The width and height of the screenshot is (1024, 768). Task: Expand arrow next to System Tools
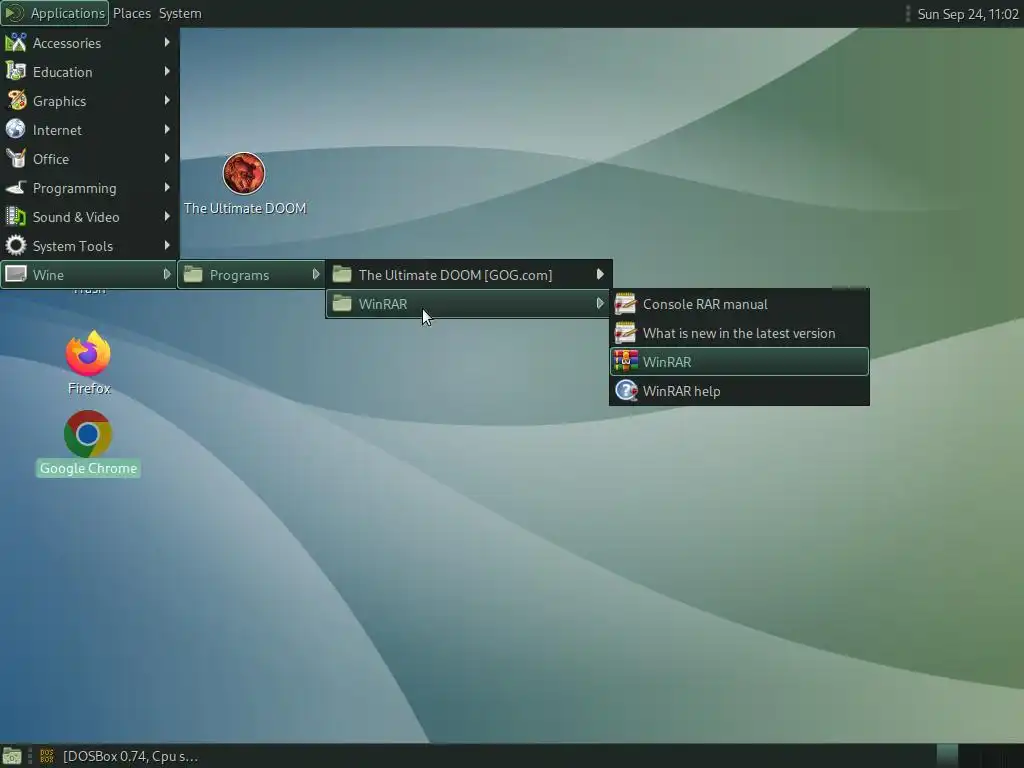pyautogui.click(x=167, y=246)
